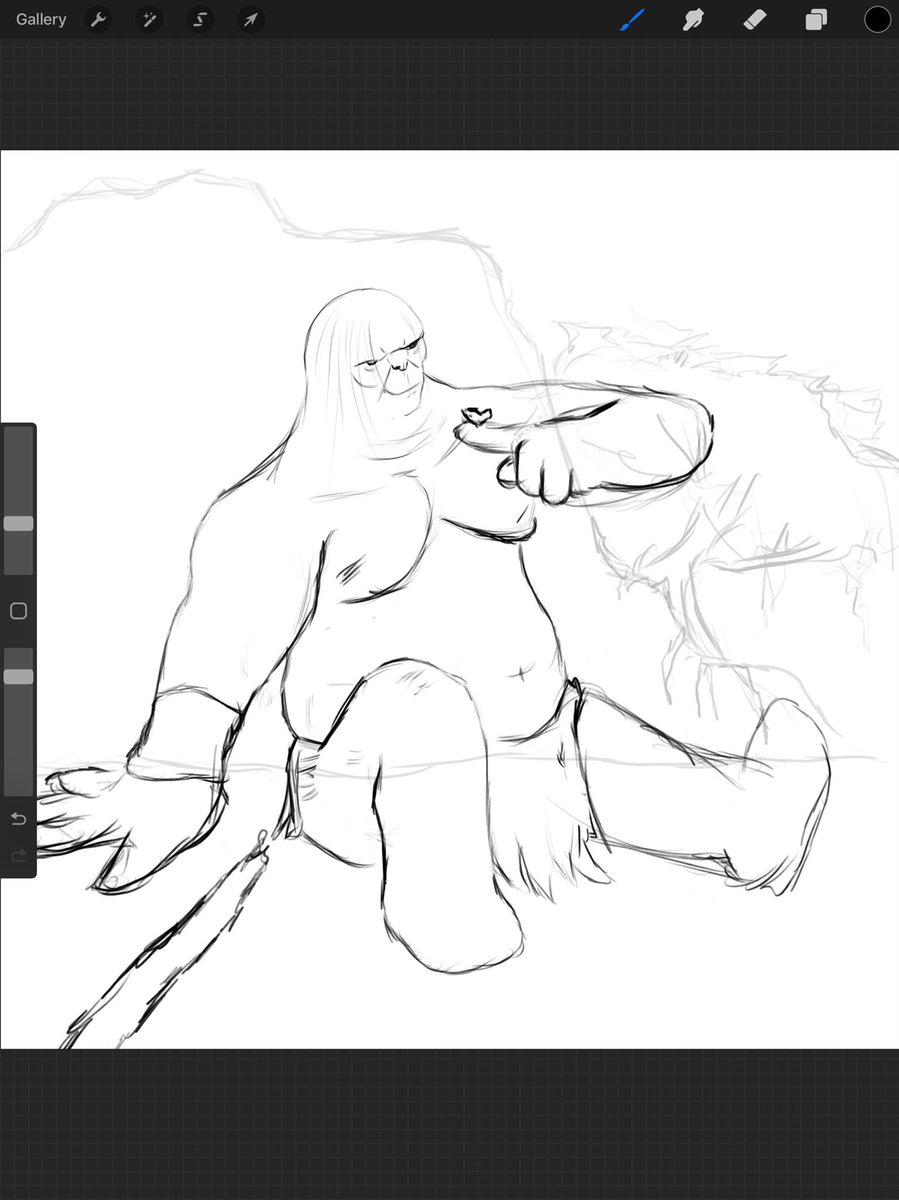Screen dimensions: 899x1200
Task: Tap the square Modify button on sidebar
Action: click(18, 611)
